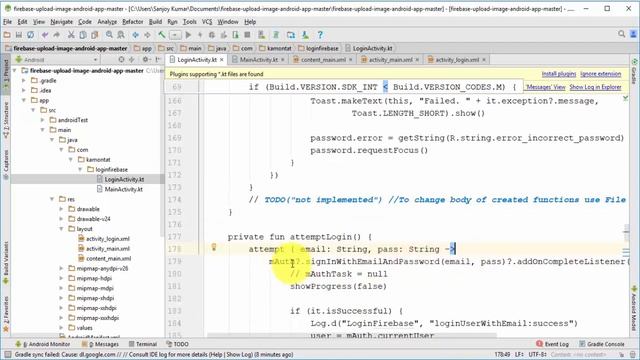The image size is (640, 360).
Task: Collapse the firebase-upload-image-android-app-master root node
Action: pyautogui.click(x=15, y=71)
